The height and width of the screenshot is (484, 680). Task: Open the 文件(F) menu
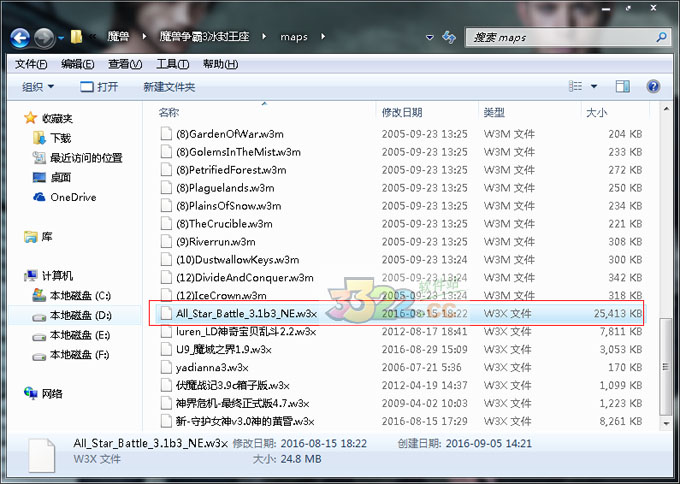click(x=31, y=64)
